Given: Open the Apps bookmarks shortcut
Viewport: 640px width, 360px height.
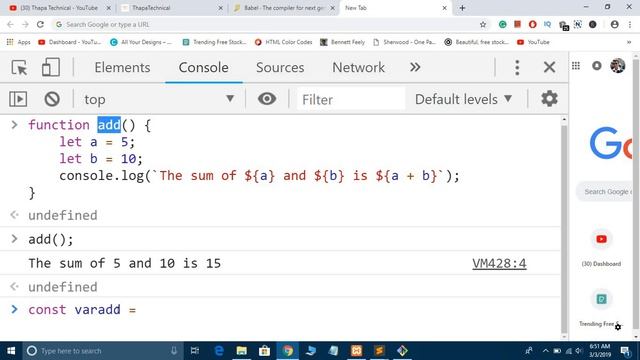Looking at the screenshot, I should coord(18,42).
